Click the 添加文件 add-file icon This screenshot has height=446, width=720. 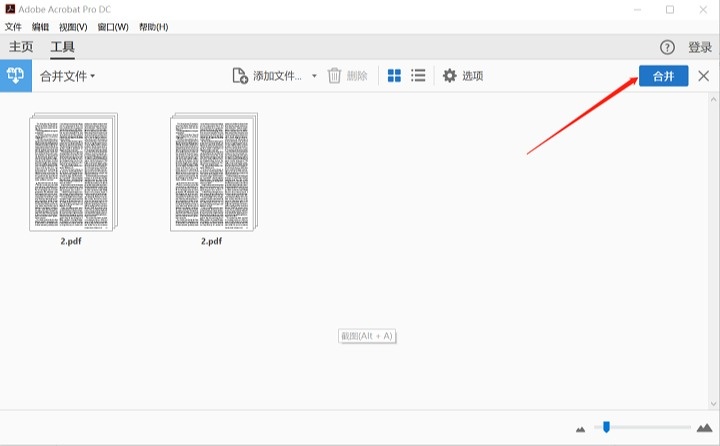(x=240, y=76)
